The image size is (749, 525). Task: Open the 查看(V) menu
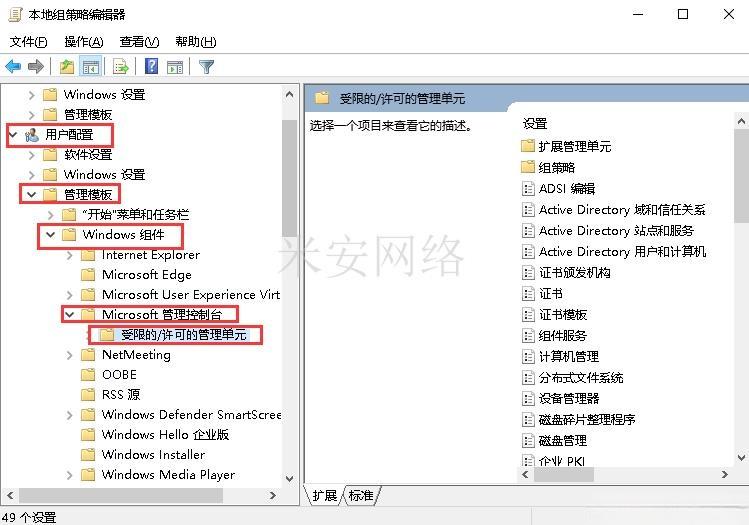[x=139, y=42]
